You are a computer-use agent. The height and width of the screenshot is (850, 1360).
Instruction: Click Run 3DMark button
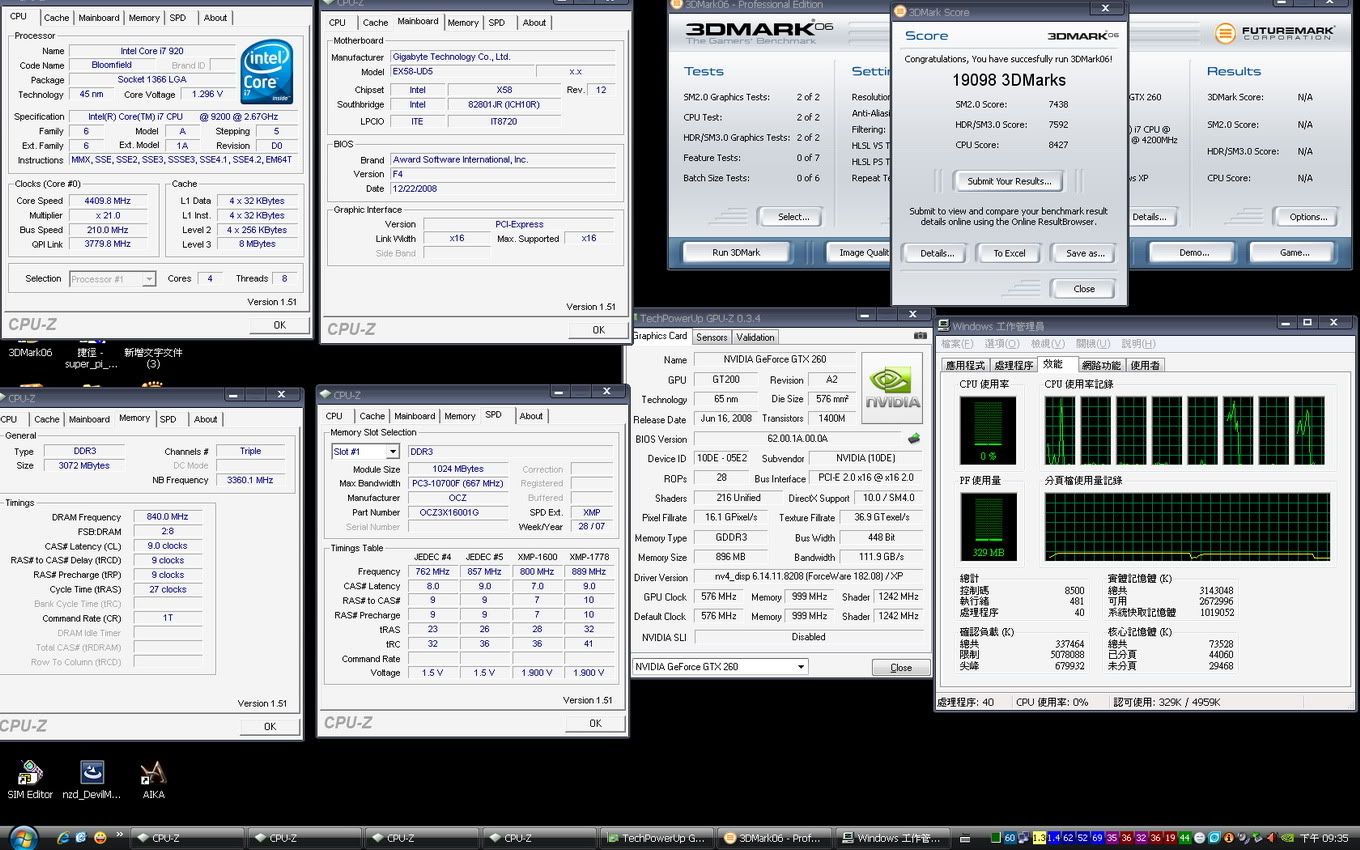736,252
